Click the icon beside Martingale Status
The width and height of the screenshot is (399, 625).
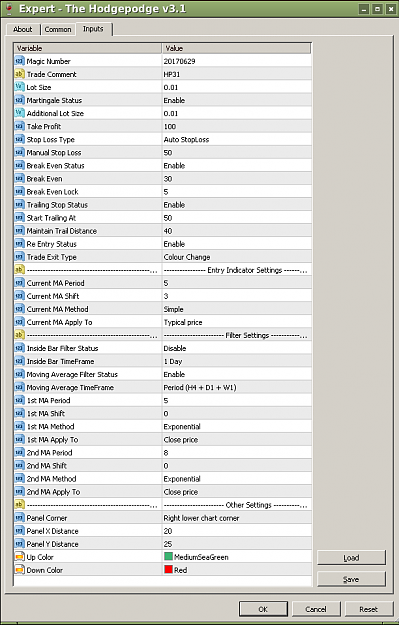coord(20,100)
